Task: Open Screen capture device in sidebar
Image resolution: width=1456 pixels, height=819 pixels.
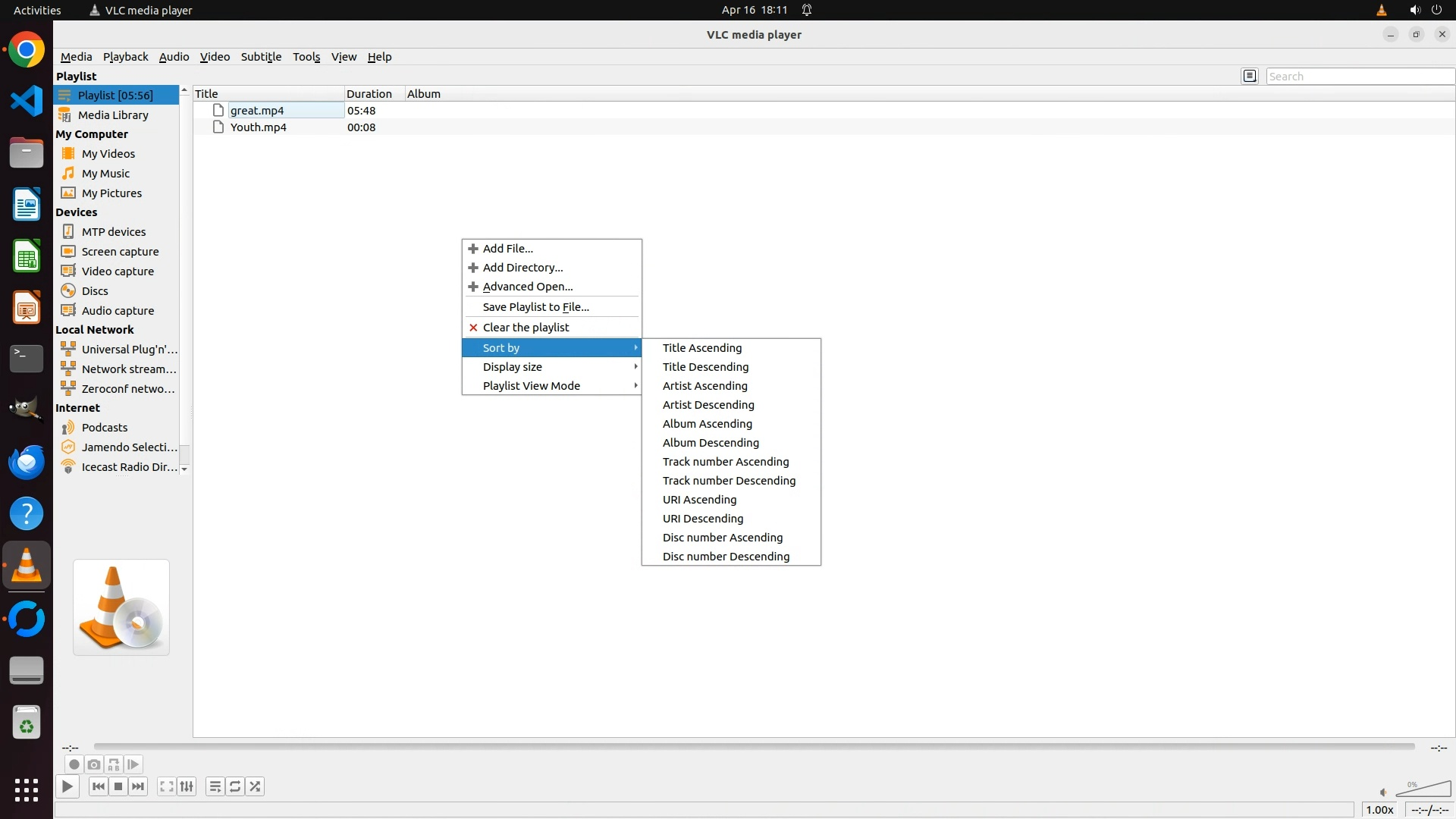Action: click(x=120, y=252)
